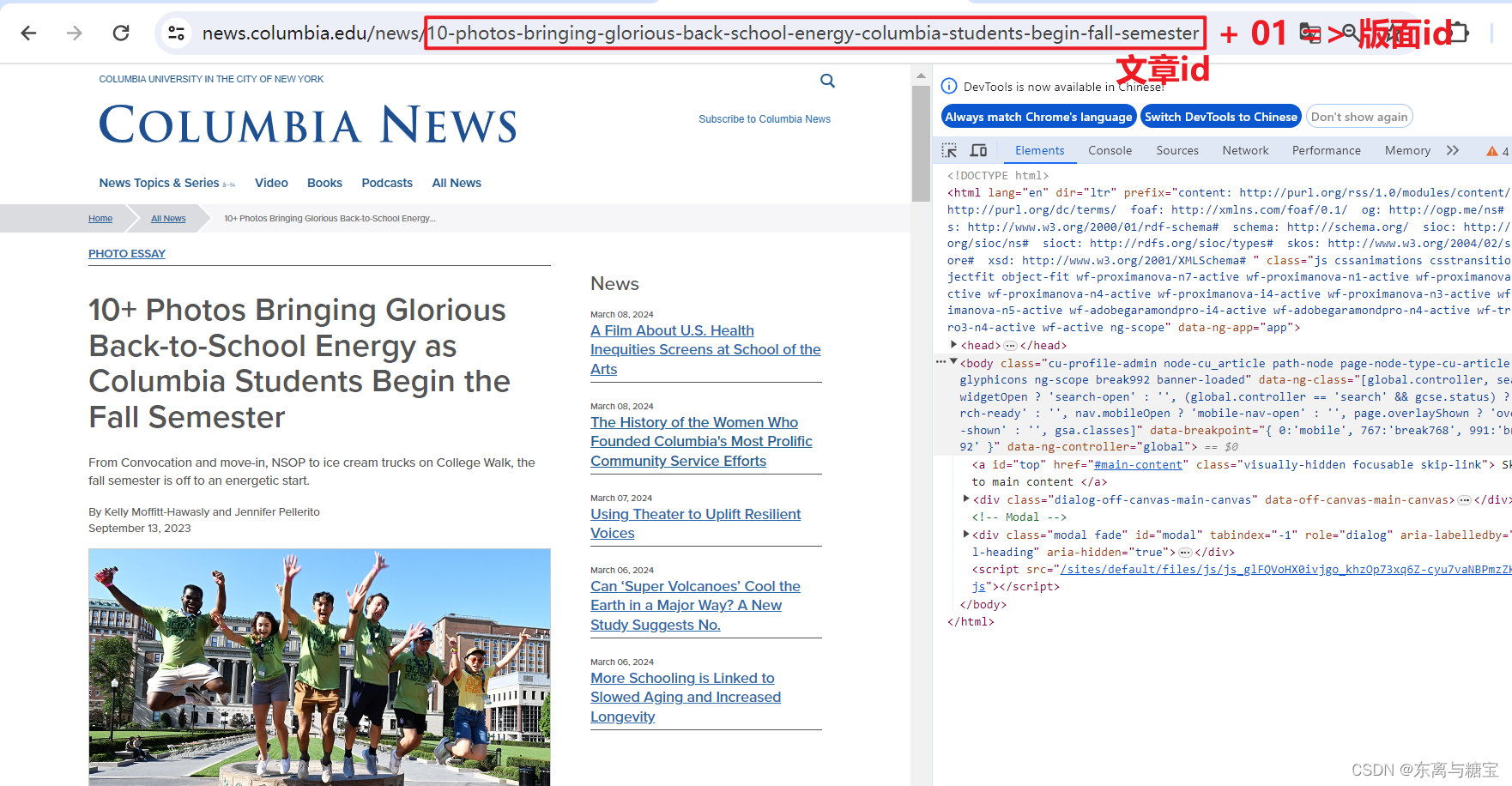Click the jumping students photo
The width and height of the screenshot is (1512, 786).
319,667
